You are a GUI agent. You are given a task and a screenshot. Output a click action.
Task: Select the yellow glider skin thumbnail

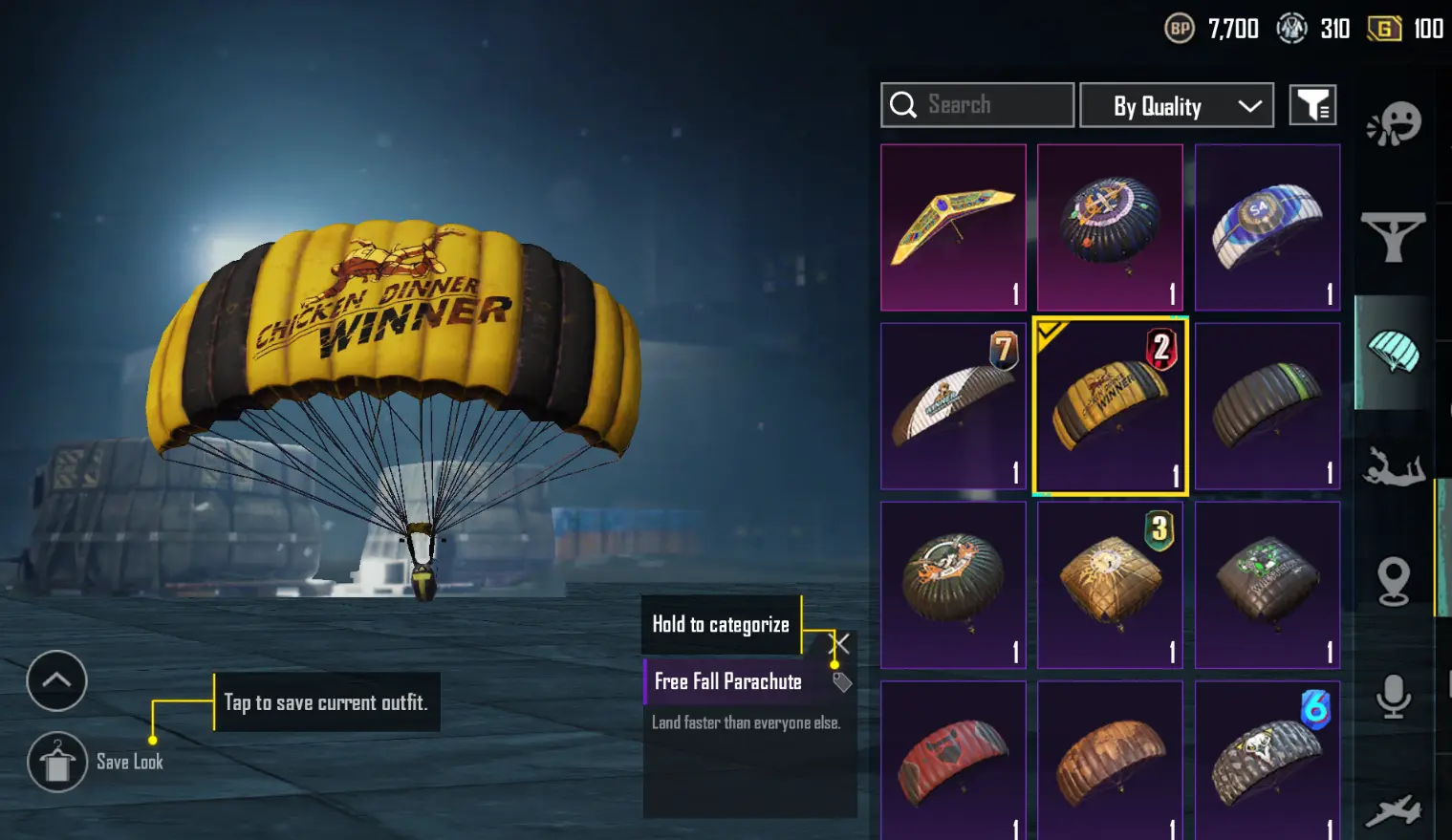point(953,227)
